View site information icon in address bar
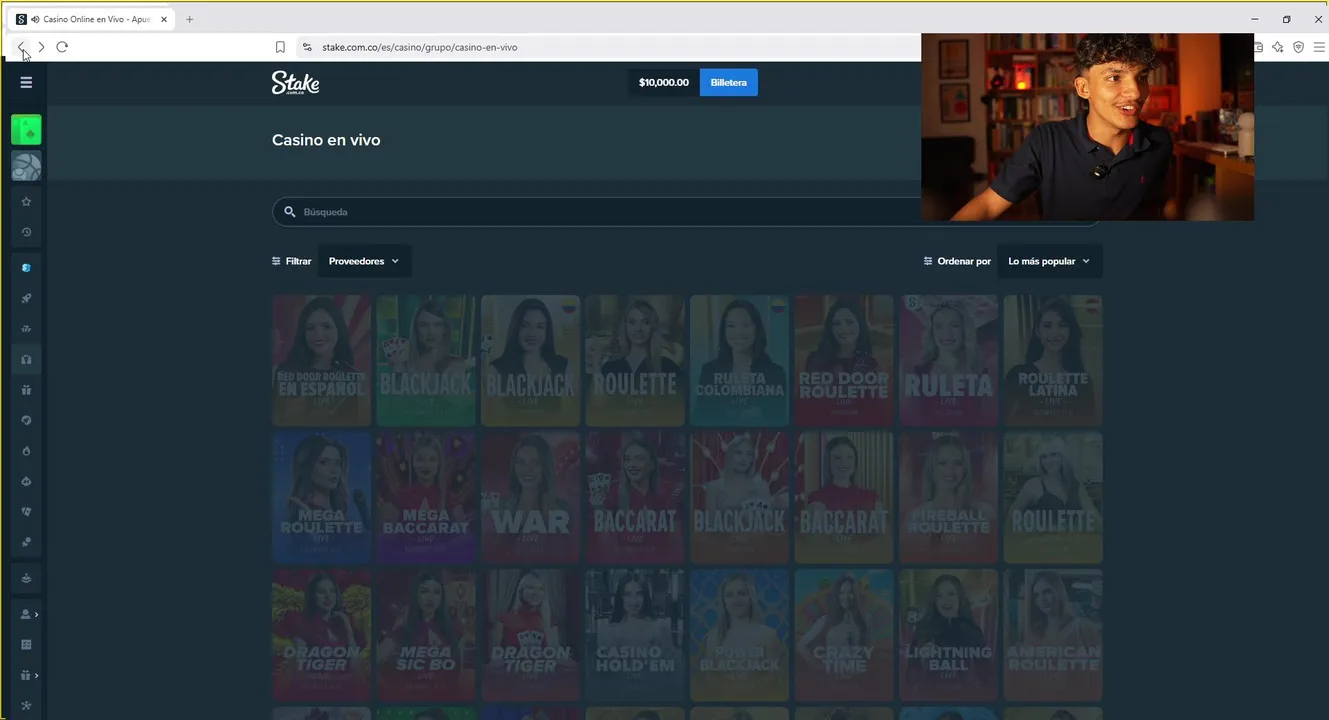The height and width of the screenshot is (720, 1329). tap(307, 47)
